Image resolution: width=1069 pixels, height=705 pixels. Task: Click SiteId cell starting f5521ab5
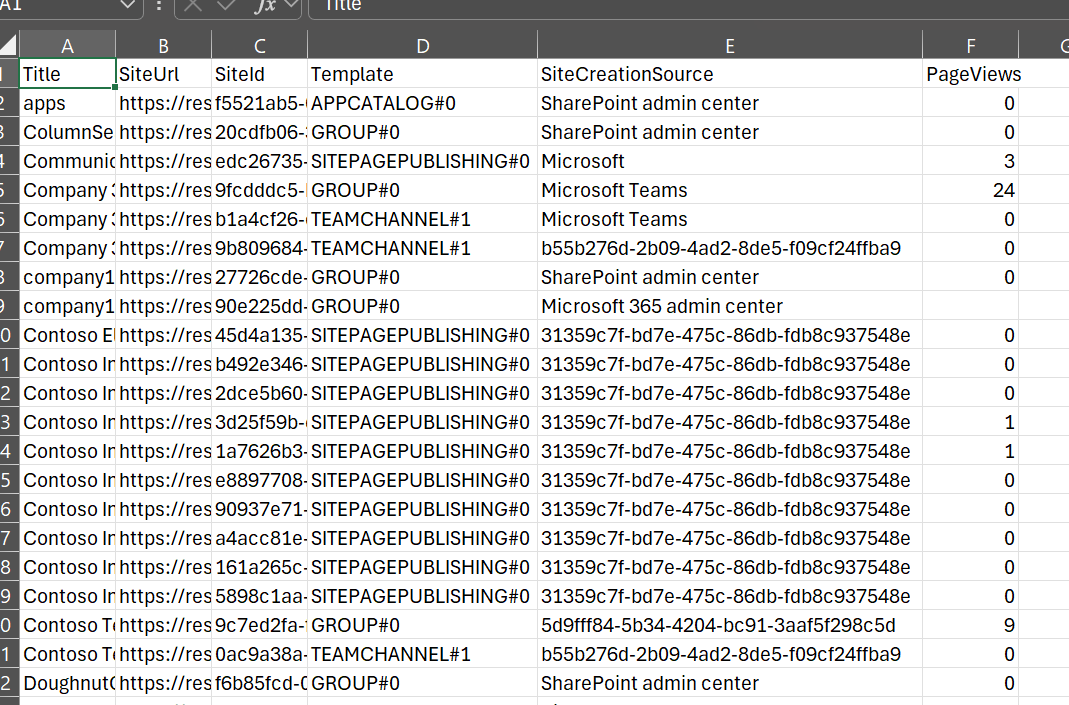pyautogui.click(x=260, y=103)
